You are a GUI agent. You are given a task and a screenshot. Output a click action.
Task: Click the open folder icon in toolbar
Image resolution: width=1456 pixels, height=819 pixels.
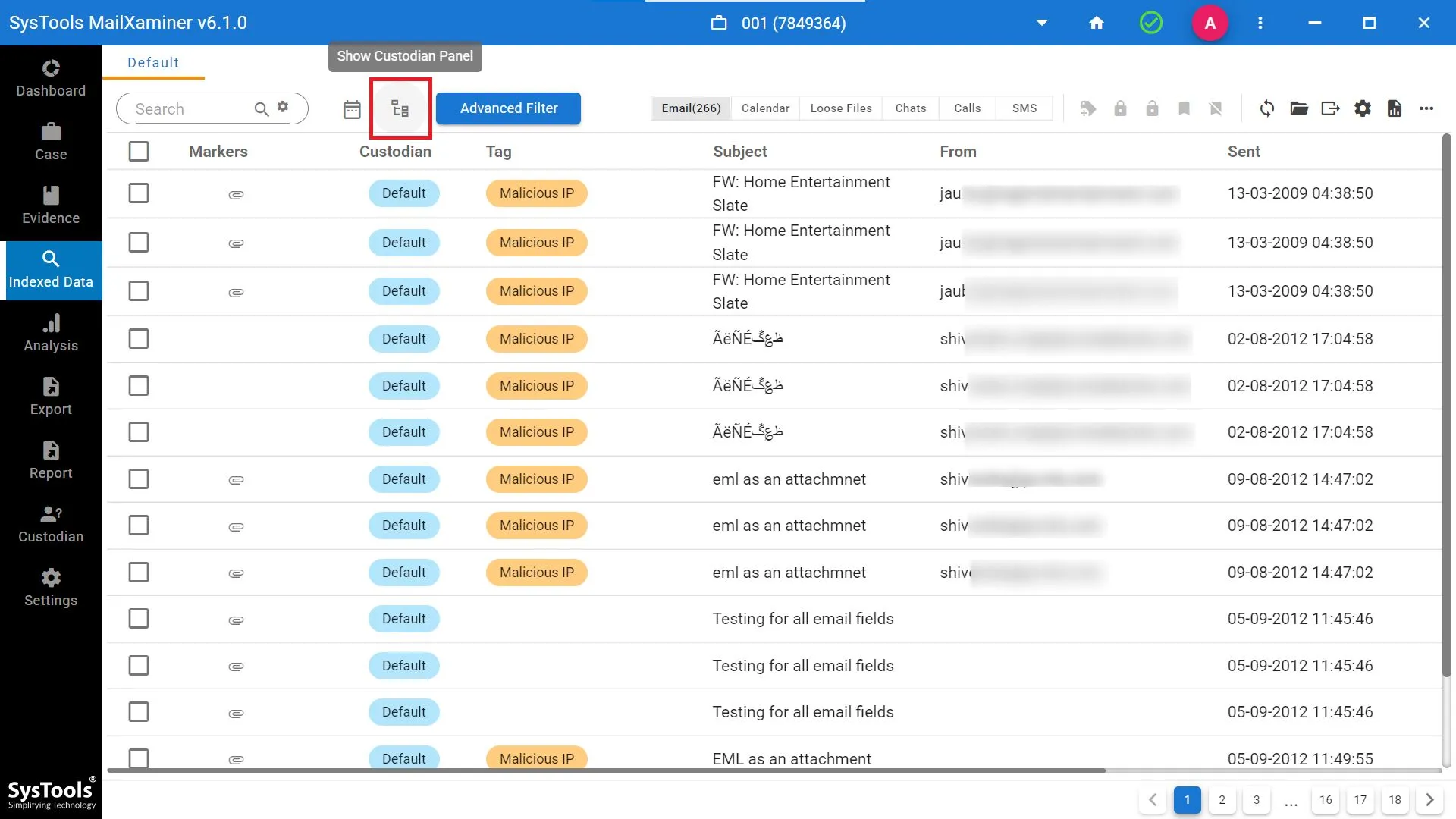(x=1299, y=108)
